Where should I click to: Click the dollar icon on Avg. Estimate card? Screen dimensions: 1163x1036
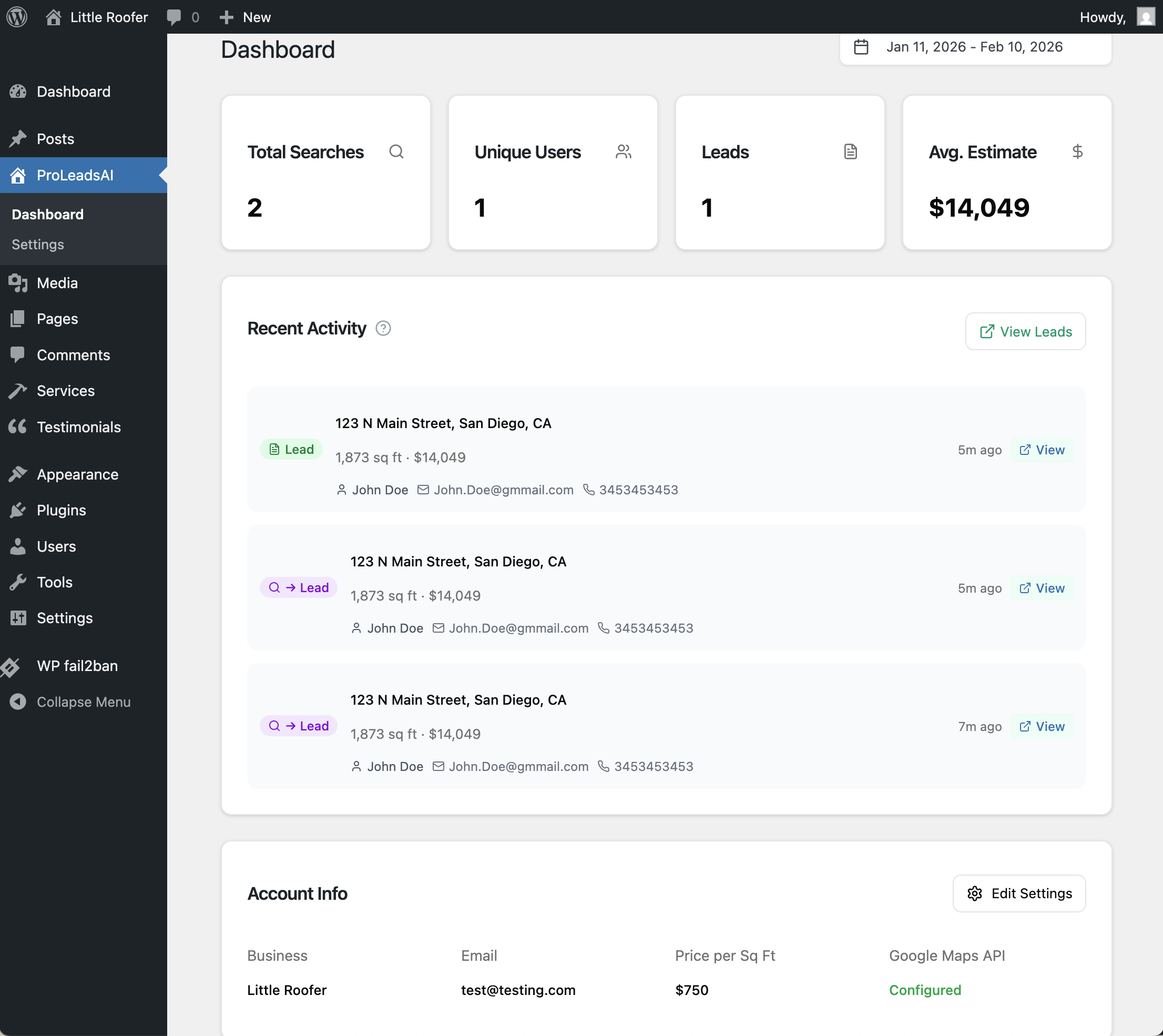click(1078, 151)
